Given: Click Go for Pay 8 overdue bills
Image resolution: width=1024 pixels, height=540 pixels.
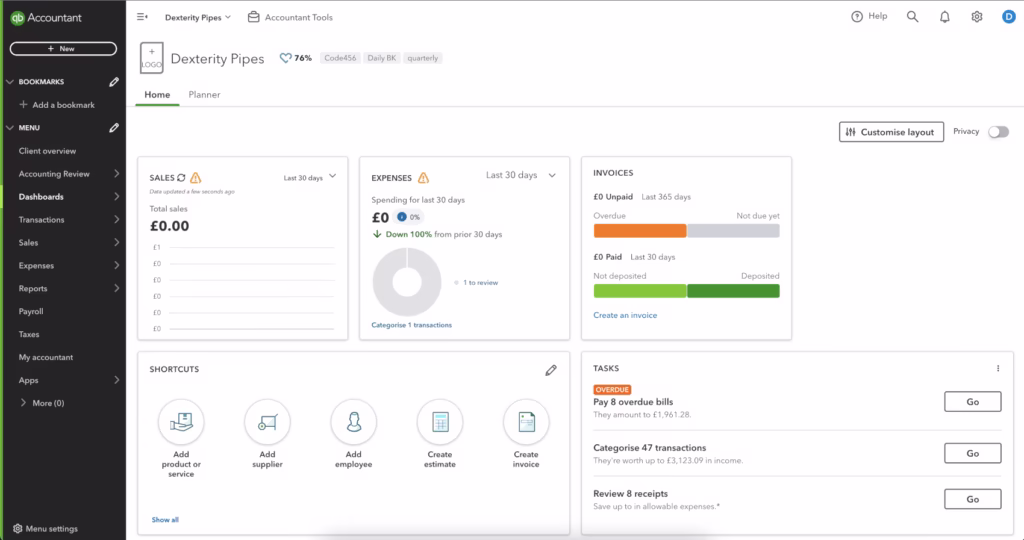Looking at the screenshot, I should (972, 402).
